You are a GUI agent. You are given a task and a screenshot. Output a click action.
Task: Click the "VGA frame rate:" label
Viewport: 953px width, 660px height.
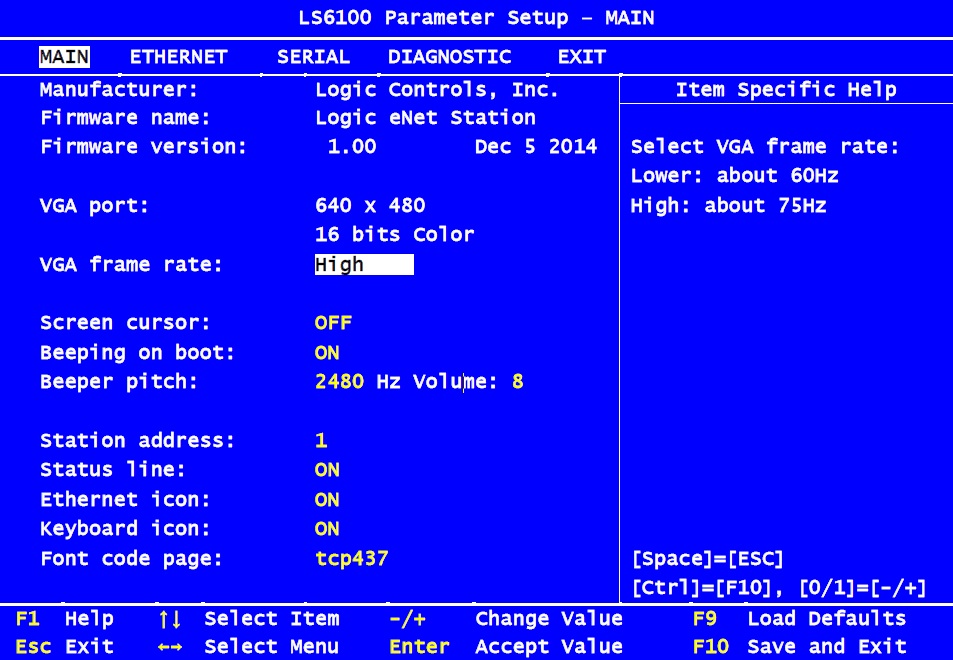(x=131, y=265)
